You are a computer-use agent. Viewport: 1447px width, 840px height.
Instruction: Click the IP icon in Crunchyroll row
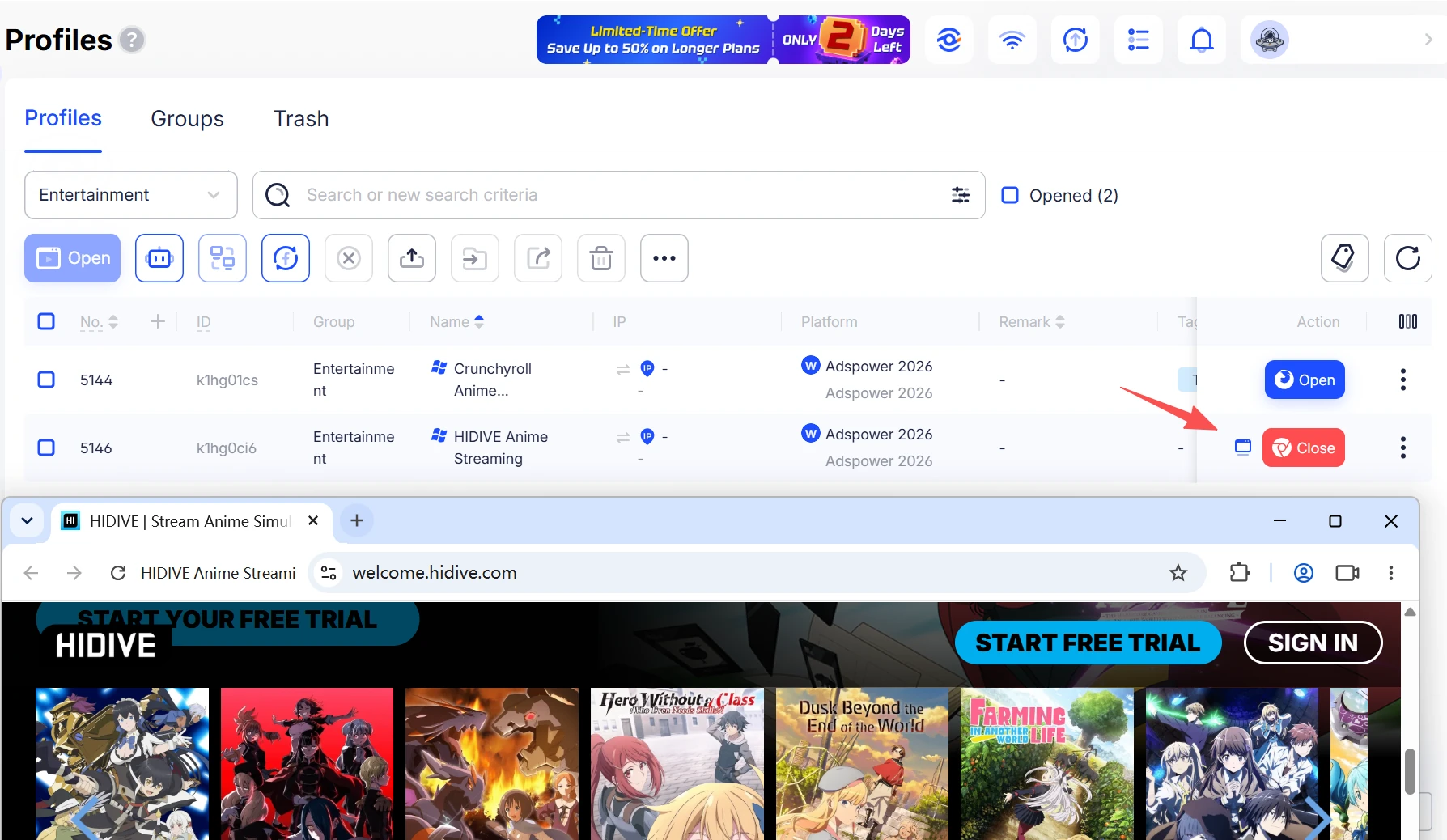coord(647,368)
